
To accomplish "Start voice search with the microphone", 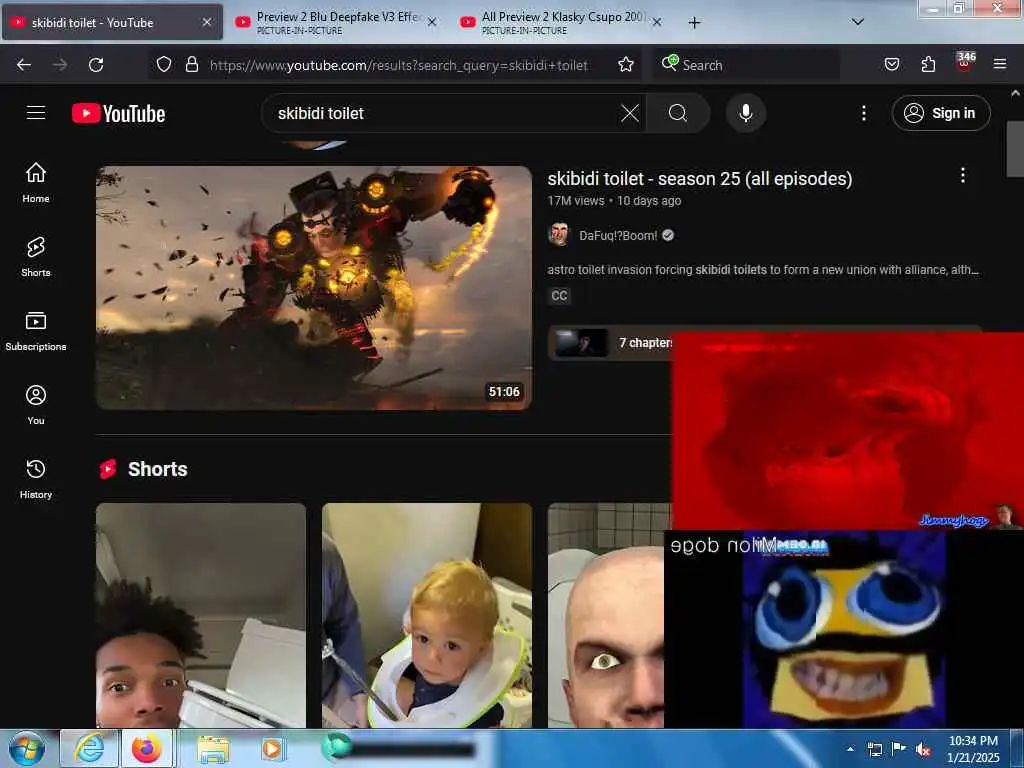I will [746, 114].
